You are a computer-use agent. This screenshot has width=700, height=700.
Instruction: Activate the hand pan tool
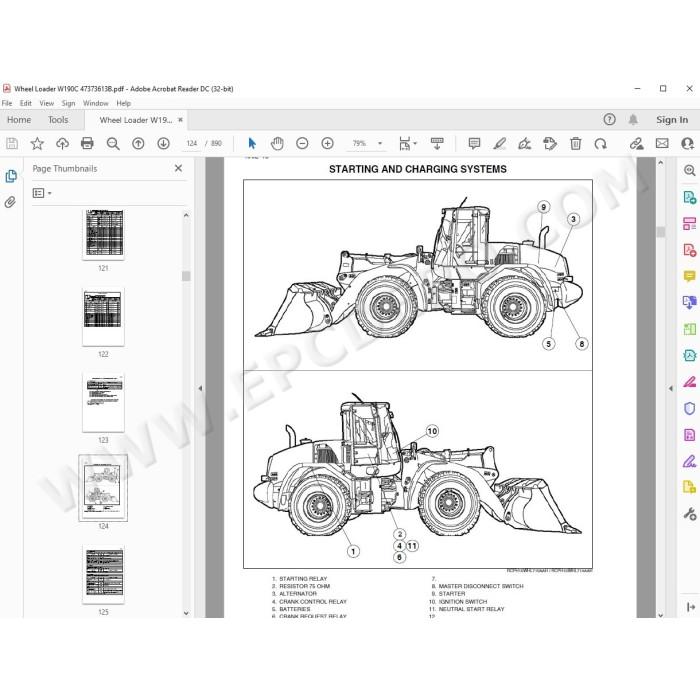point(277,143)
